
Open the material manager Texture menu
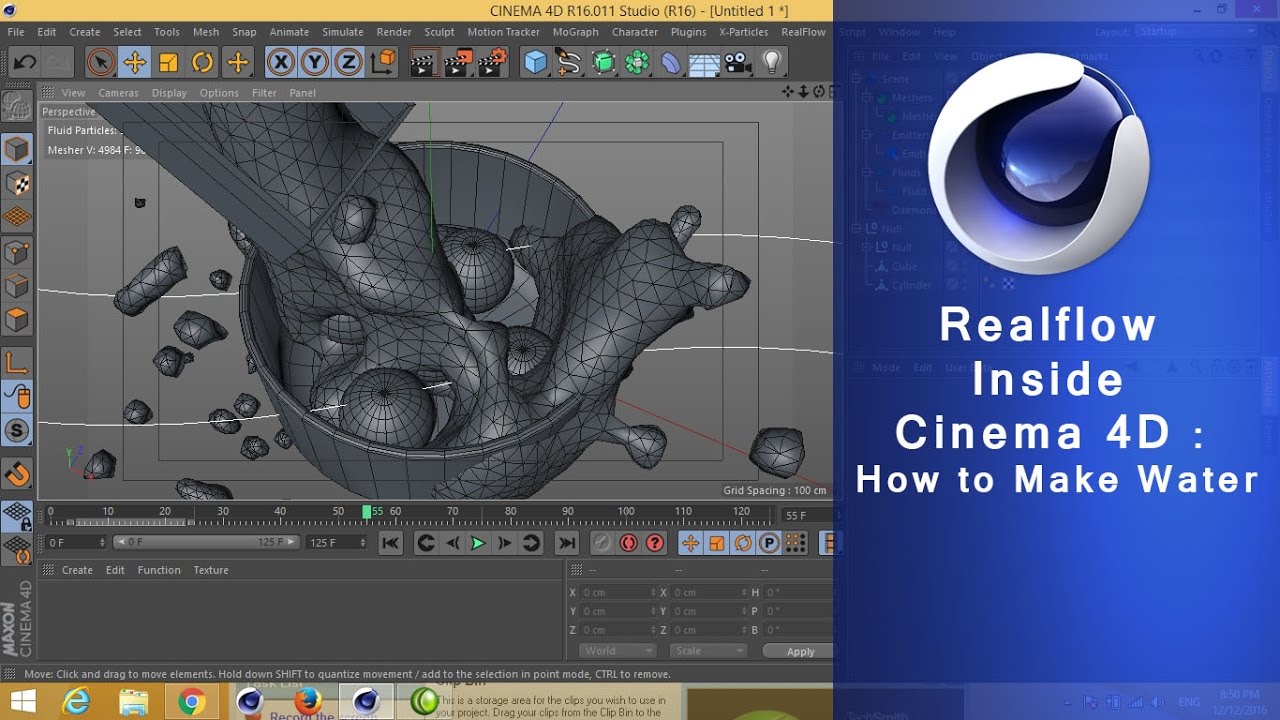211,570
